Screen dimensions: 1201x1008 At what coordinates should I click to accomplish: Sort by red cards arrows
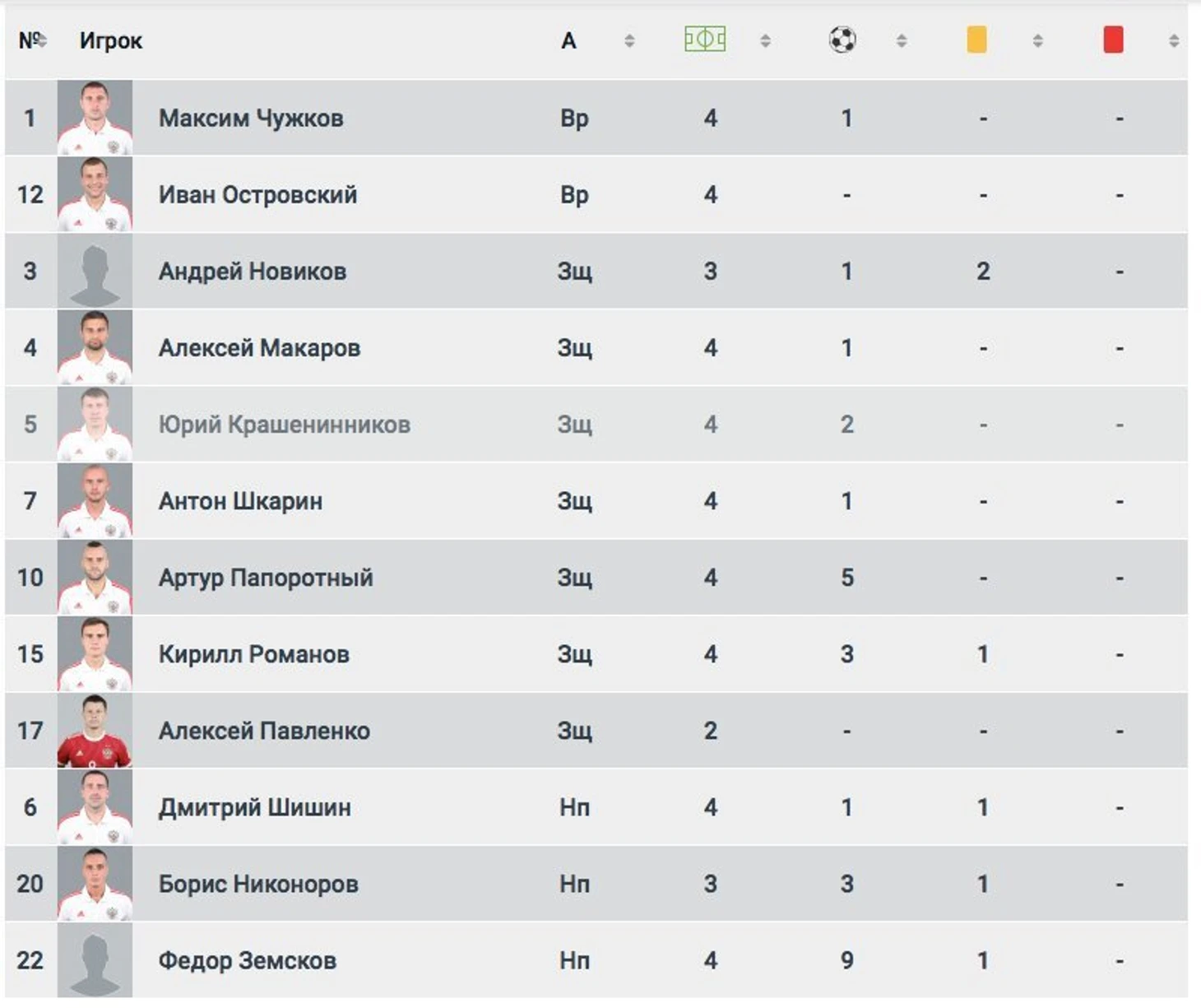pos(1174,40)
